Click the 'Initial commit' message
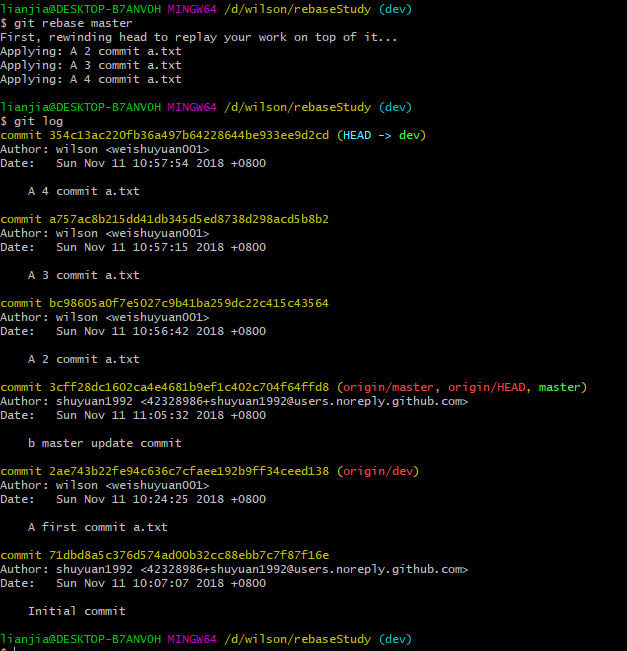 tap(77, 611)
